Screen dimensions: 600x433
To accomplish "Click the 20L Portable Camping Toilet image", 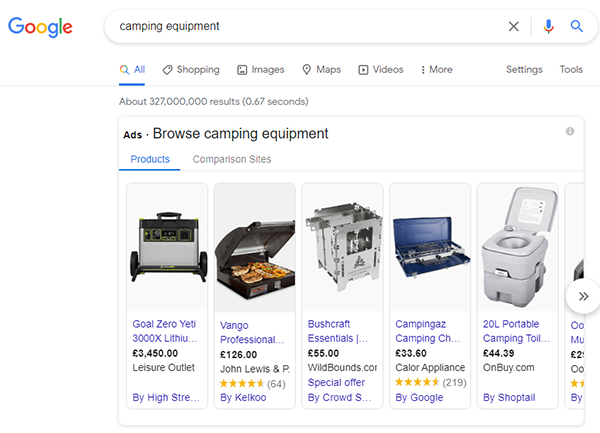I will pos(518,247).
